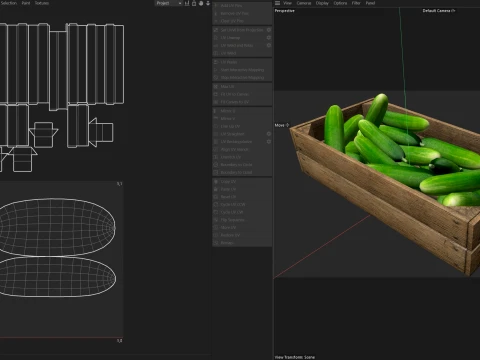Run Line Up UV command

242,126
